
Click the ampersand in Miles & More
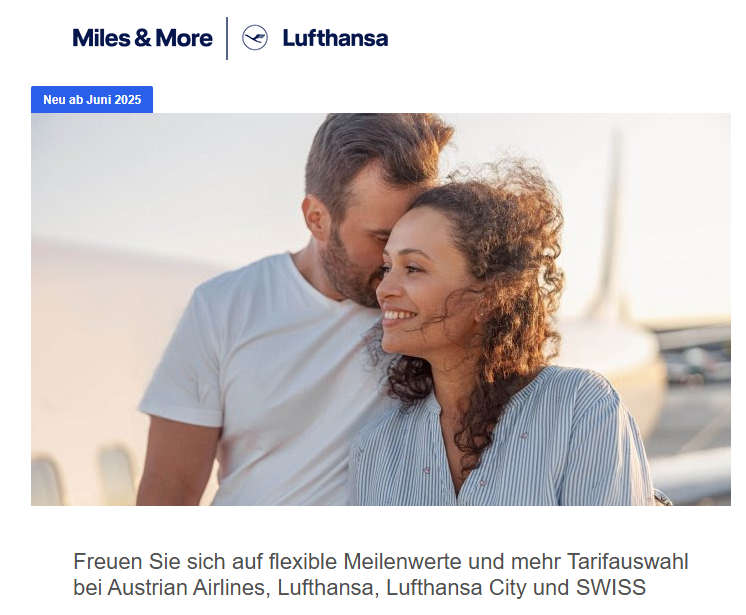[x=143, y=39]
